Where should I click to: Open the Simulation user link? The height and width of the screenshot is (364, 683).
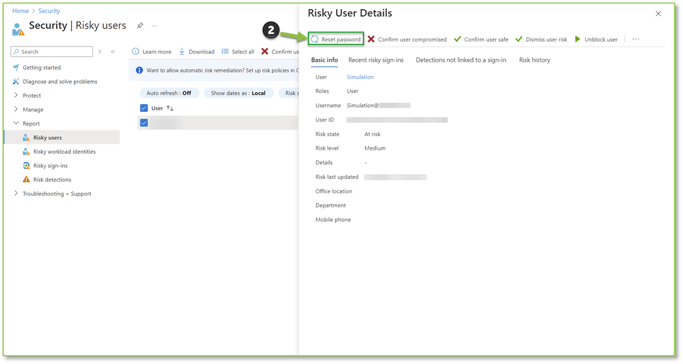(x=360, y=77)
